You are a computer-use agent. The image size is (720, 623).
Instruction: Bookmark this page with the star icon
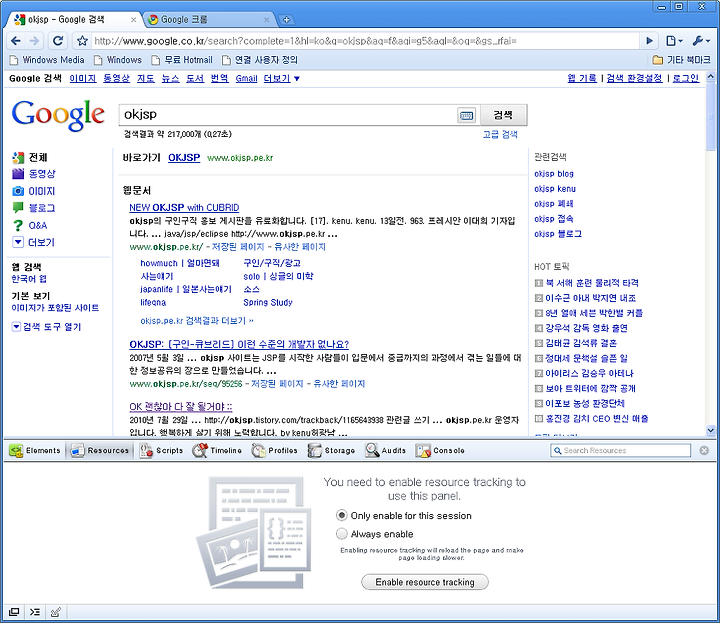(x=82, y=41)
